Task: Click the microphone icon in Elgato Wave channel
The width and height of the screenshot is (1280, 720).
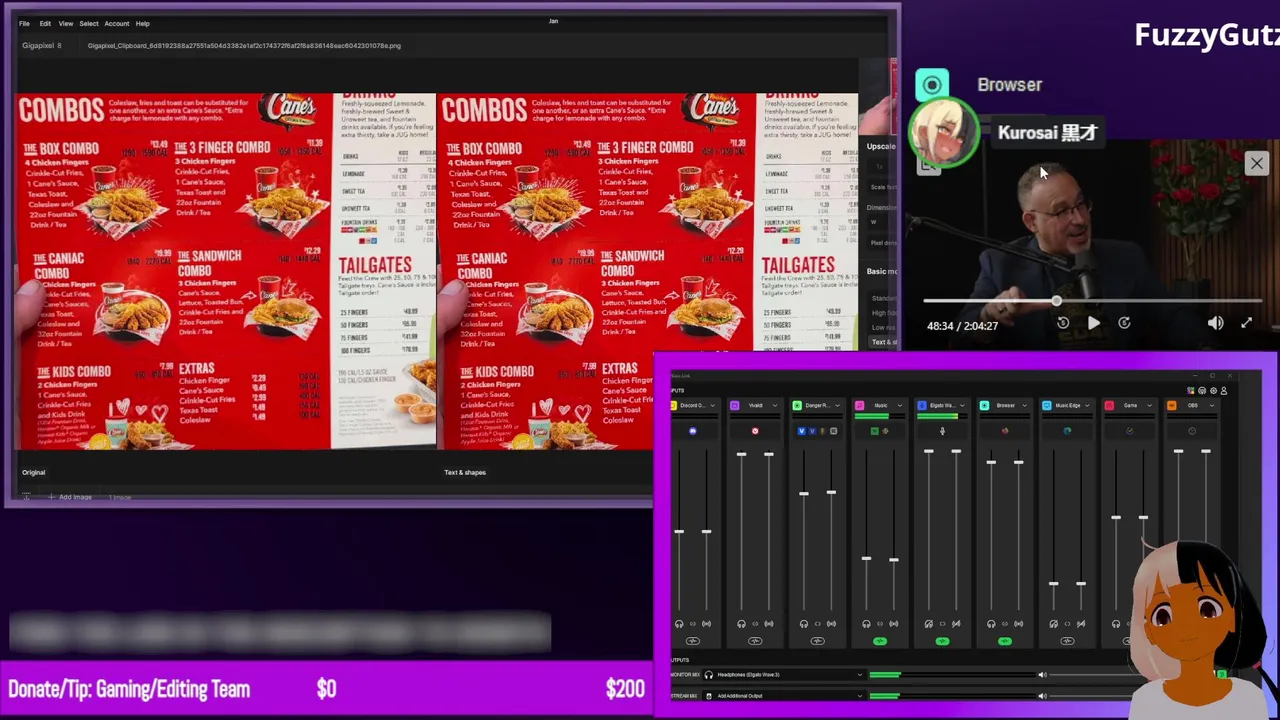Action: tap(942, 431)
